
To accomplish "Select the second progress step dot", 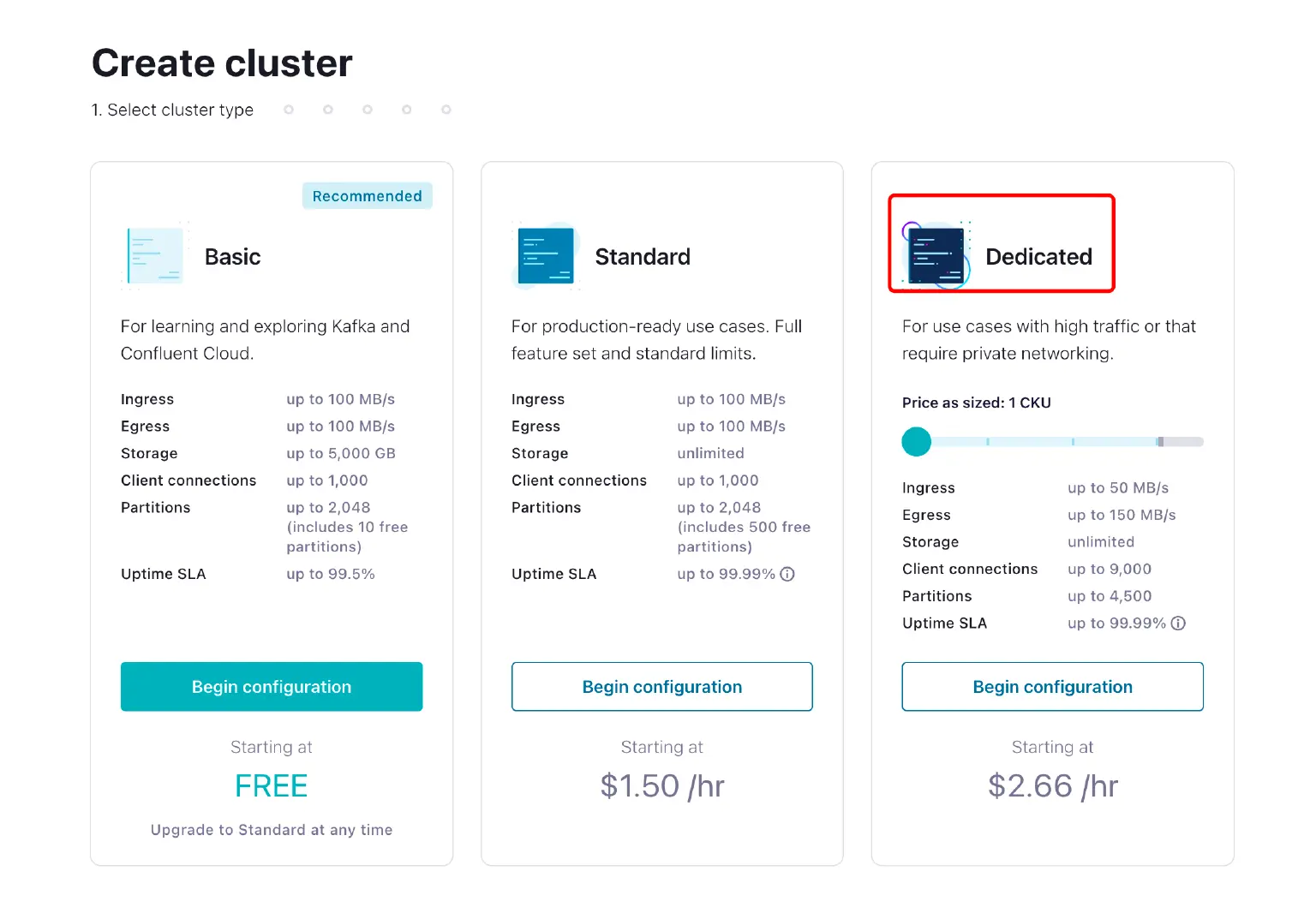I will 327,110.
